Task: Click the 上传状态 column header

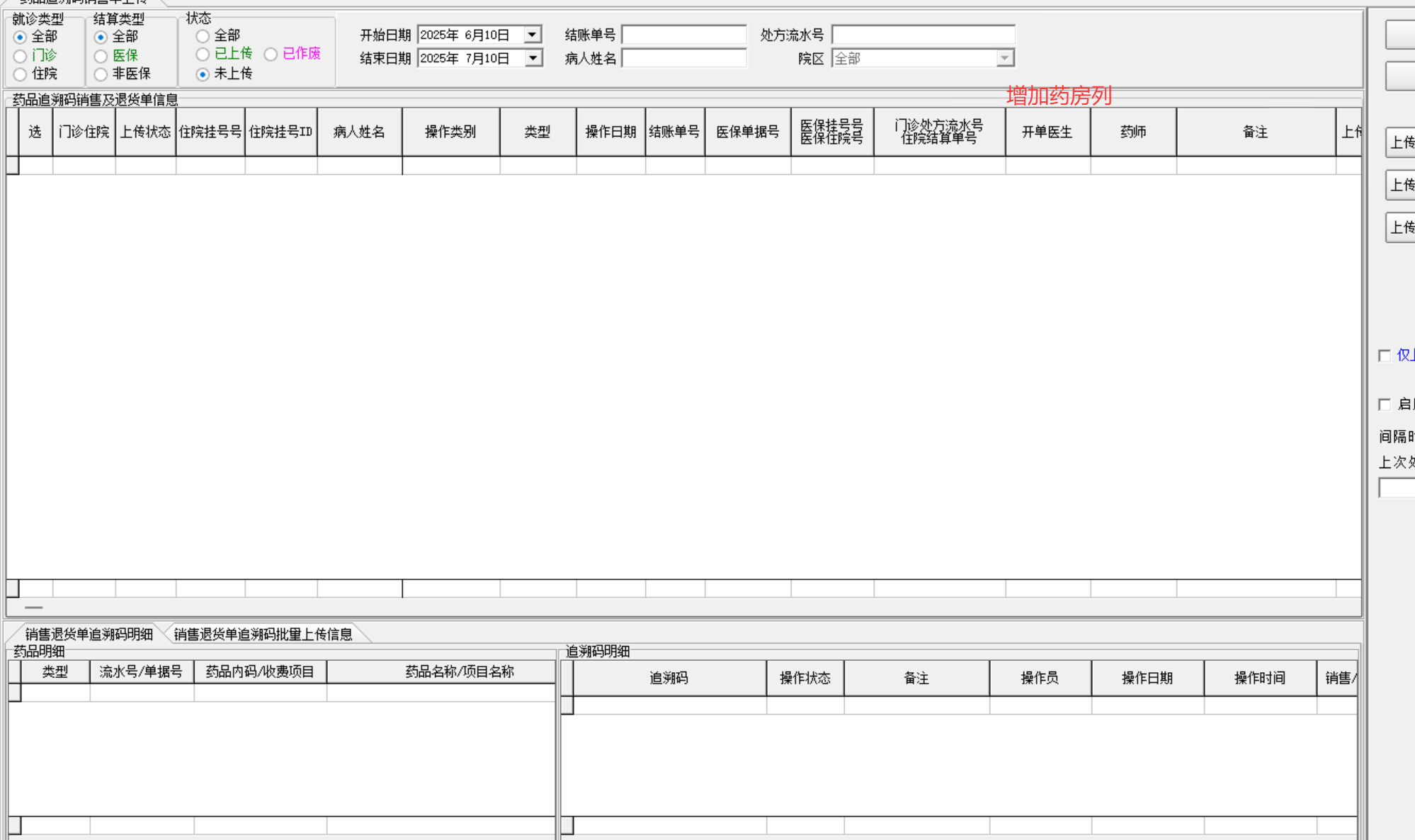Action: 145,132
